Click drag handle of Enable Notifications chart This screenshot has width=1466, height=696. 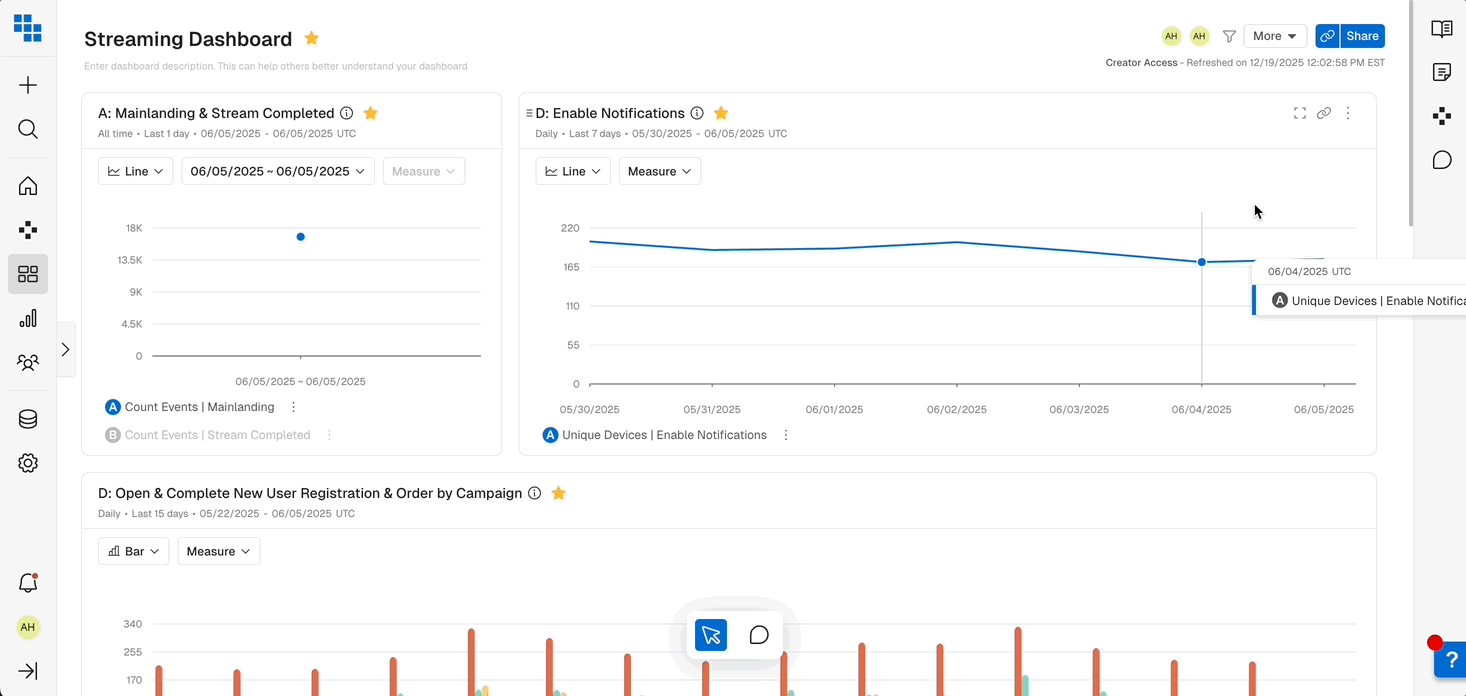pyautogui.click(x=529, y=113)
